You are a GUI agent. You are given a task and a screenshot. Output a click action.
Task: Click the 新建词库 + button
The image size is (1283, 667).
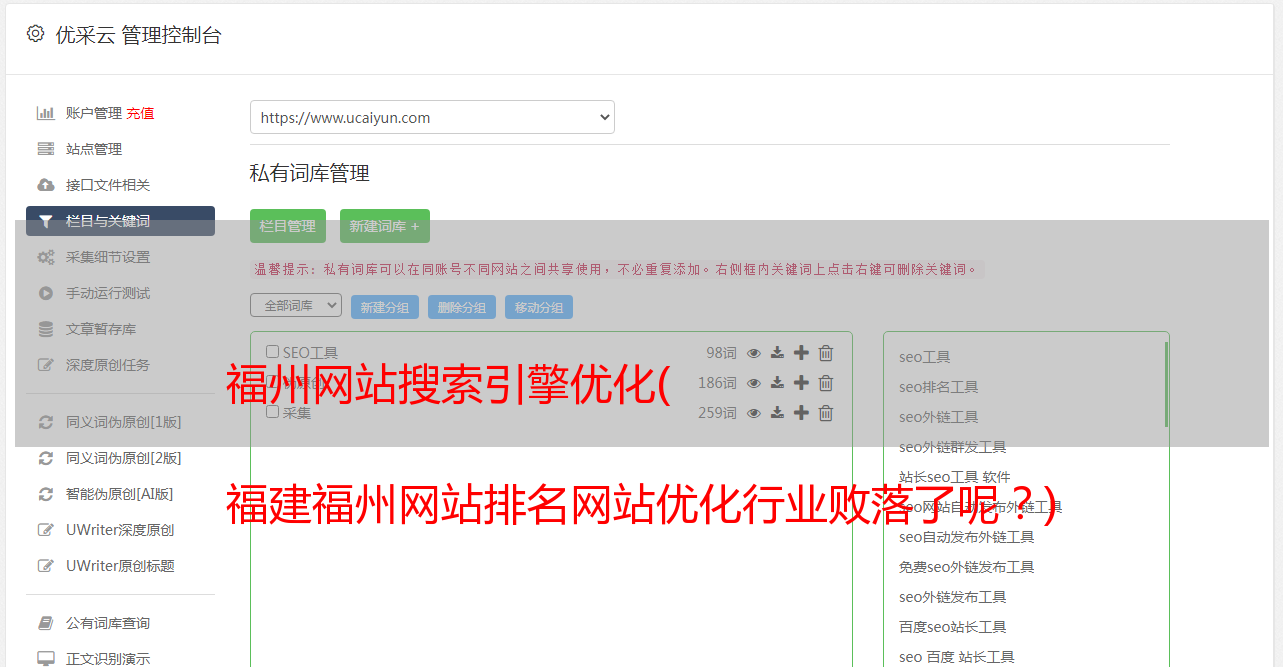coord(385,226)
